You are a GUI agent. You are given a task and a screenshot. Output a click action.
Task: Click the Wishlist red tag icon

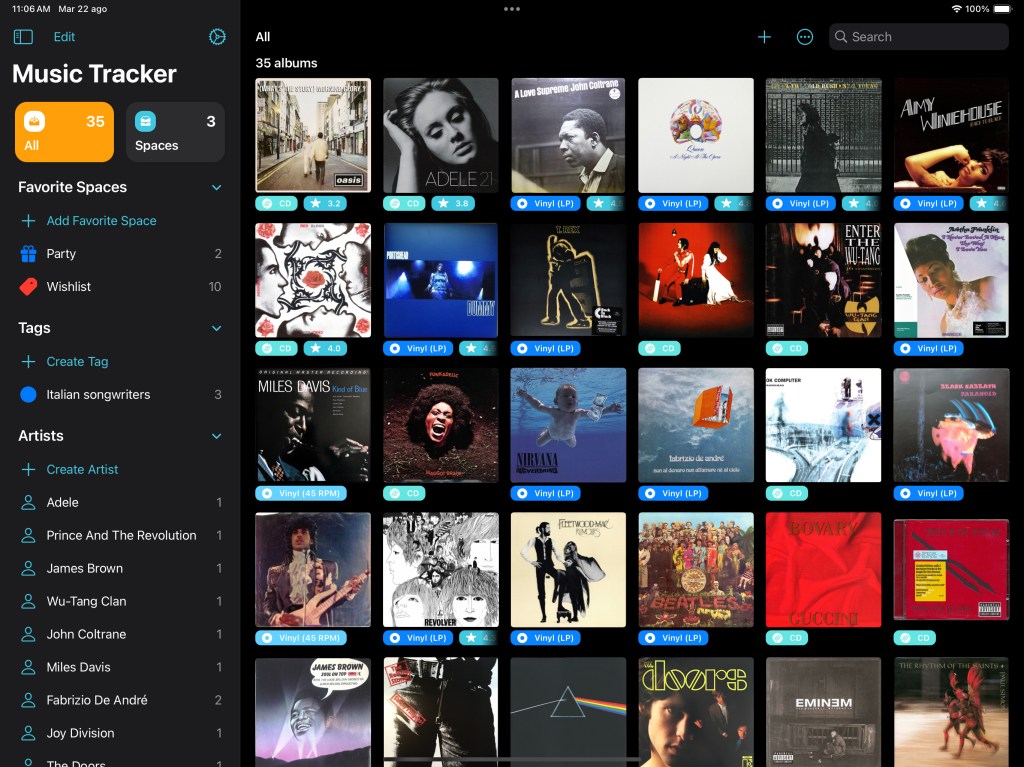click(x=28, y=286)
